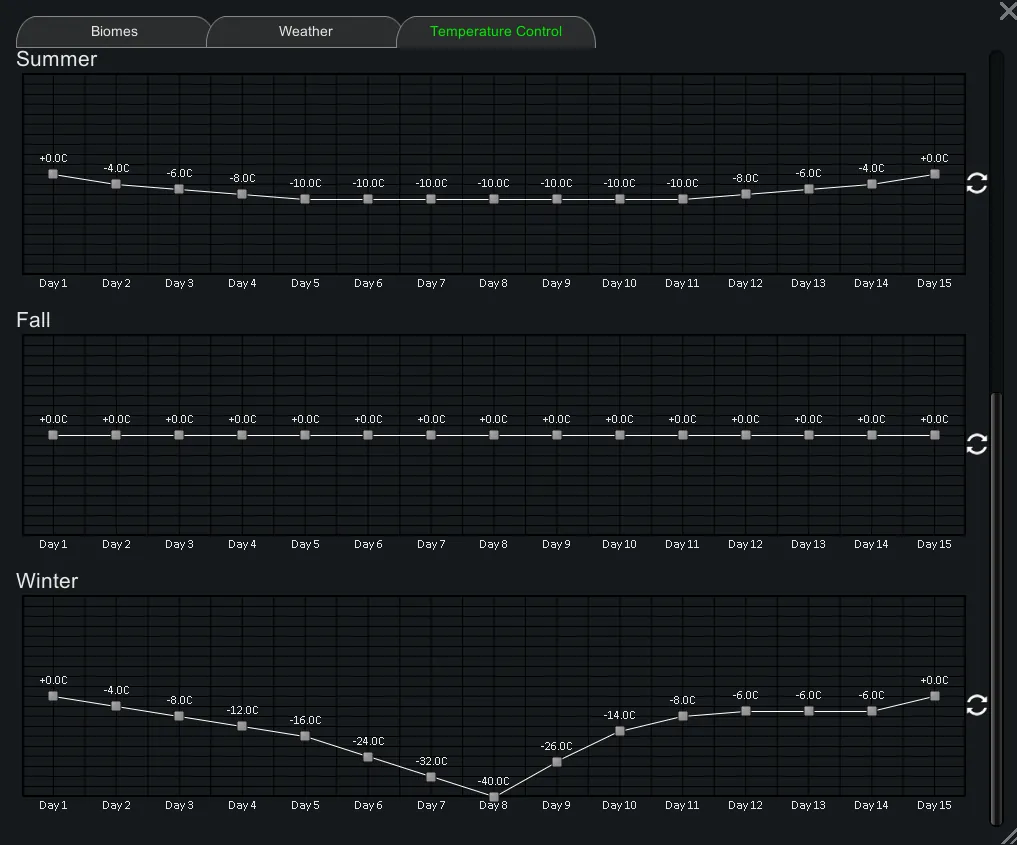Select Fall Day 1 temperature point
The image size is (1017, 845).
point(53,435)
